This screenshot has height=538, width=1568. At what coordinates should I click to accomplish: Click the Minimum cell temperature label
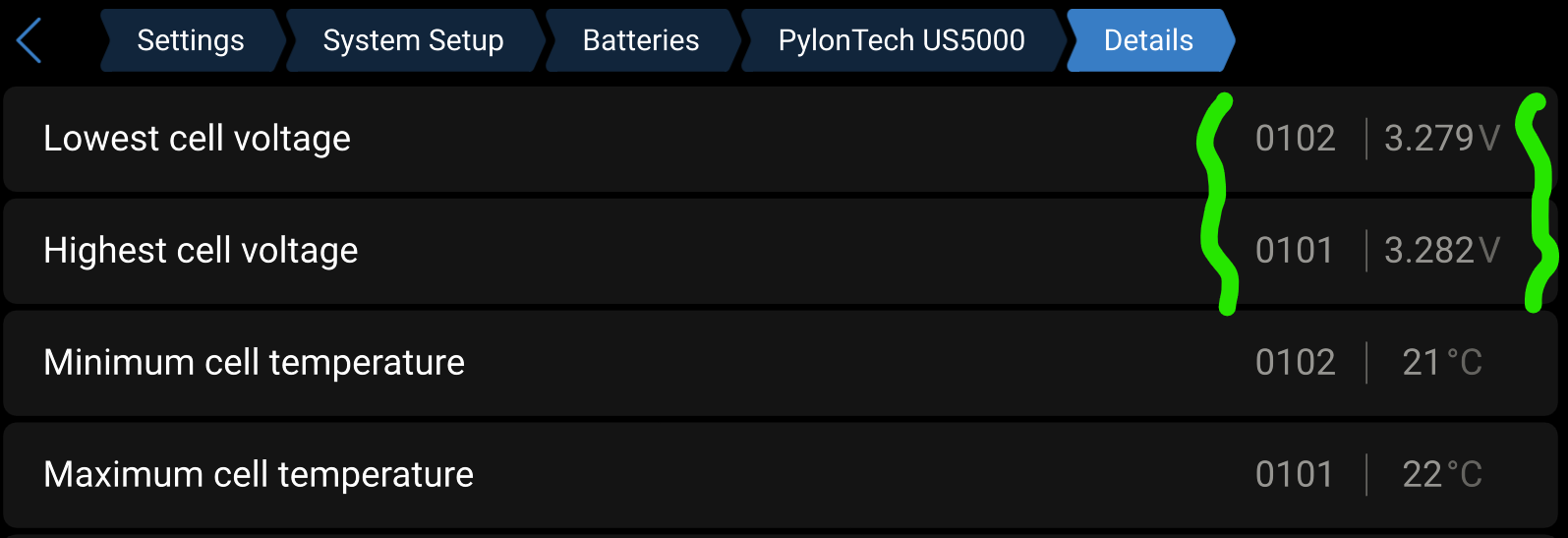click(x=254, y=363)
